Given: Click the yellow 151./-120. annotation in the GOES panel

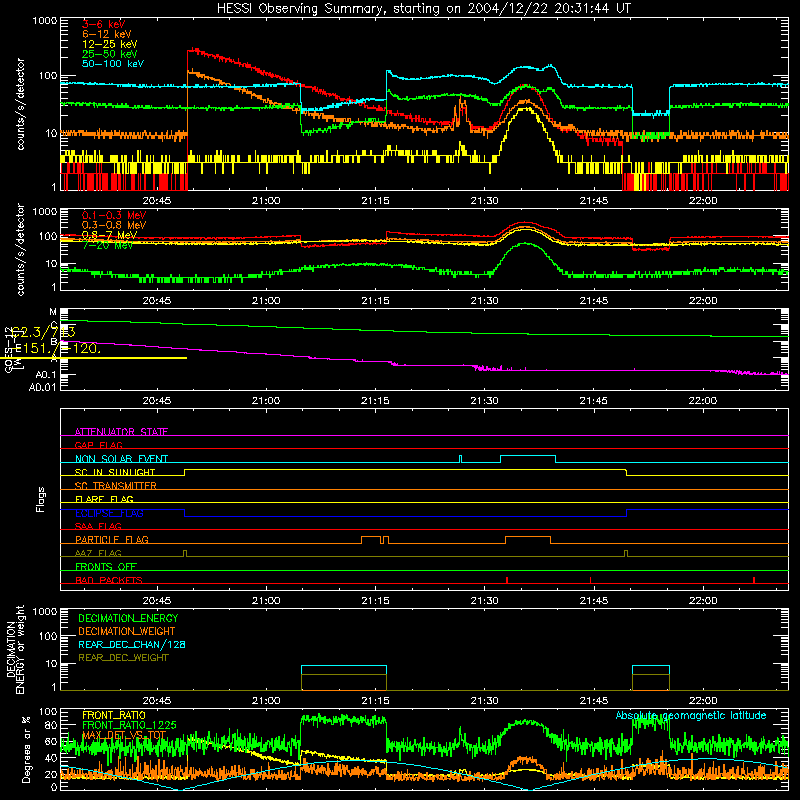Looking at the screenshot, I should tap(57, 348).
